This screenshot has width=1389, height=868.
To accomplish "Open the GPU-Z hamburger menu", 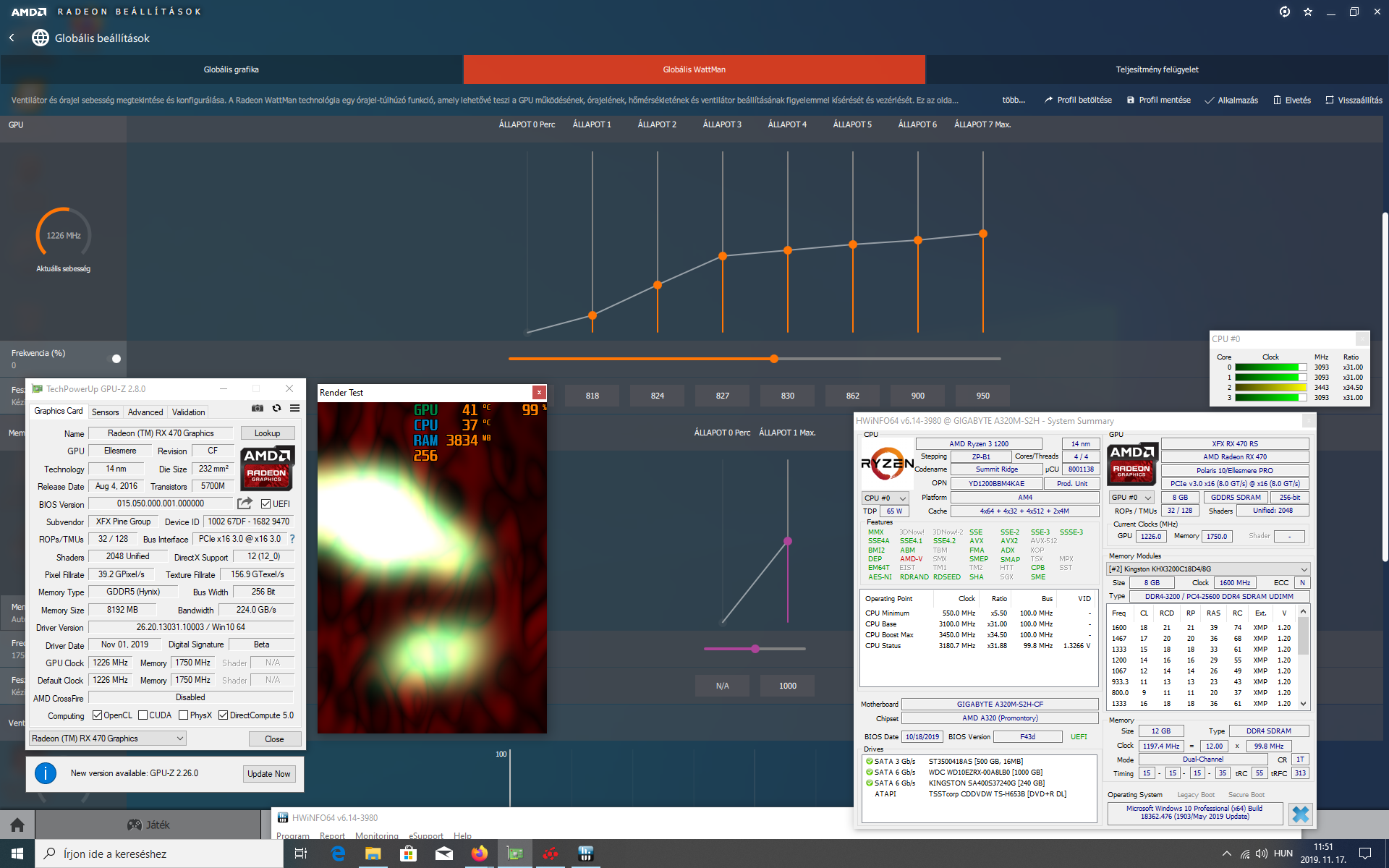I will point(295,408).
